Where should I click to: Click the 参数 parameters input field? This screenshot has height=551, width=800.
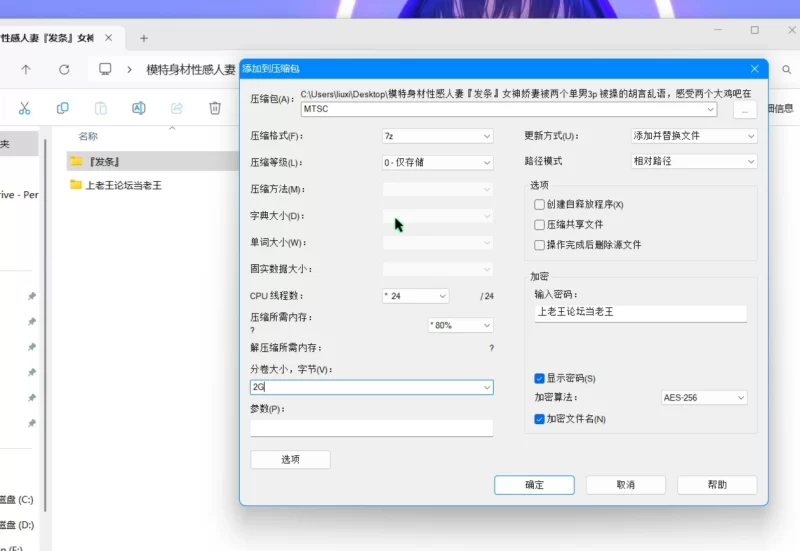coord(371,428)
